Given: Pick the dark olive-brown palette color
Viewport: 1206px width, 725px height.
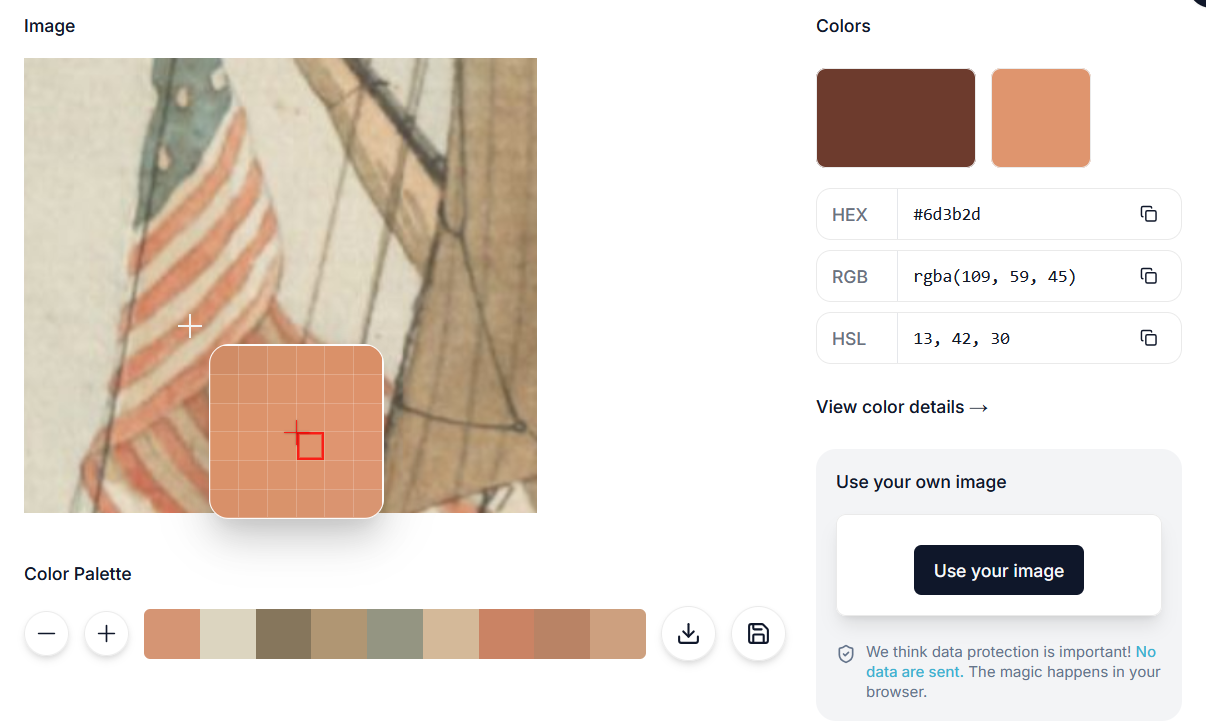Looking at the screenshot, I should coord(283,634).
